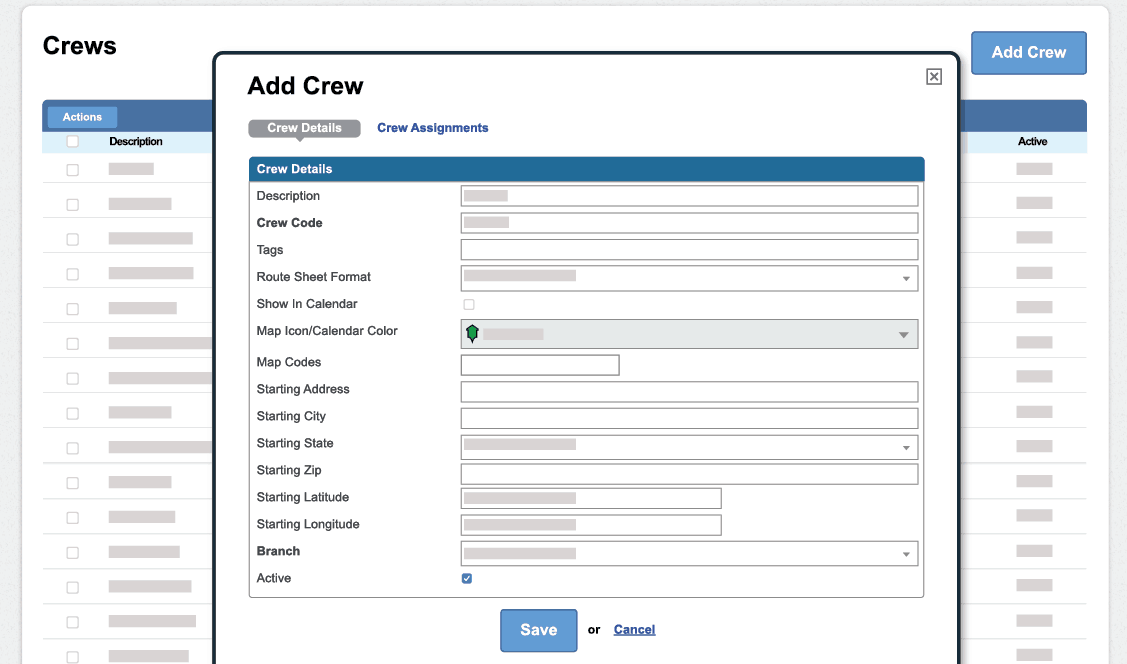Image resolution: width=1127 pixels, height=664 pixels.
Task: Focus the Crew Code input field
Action: [689, 223]
